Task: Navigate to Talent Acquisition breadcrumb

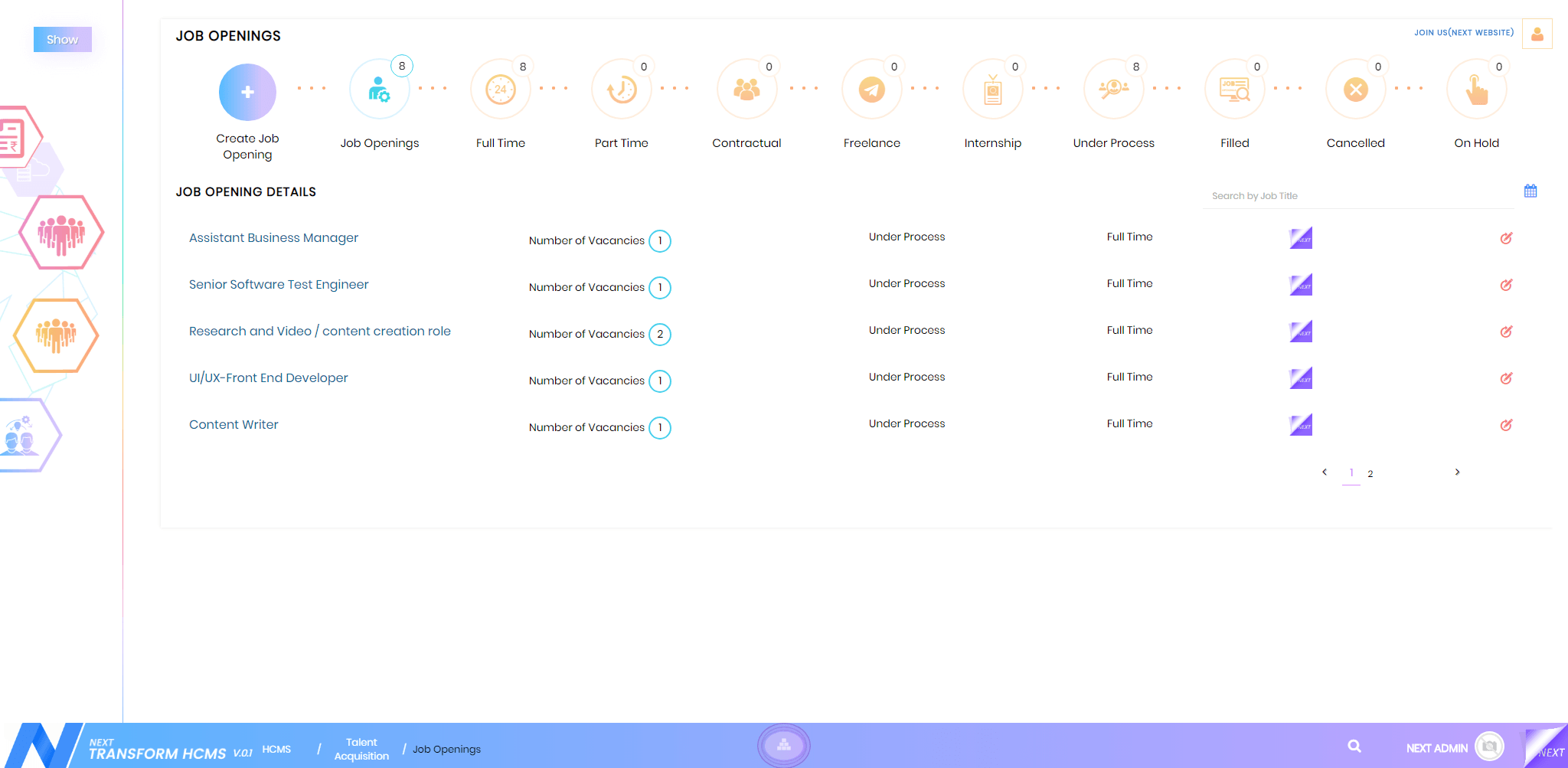Action: pyautogui.click(x=361, y=749)
